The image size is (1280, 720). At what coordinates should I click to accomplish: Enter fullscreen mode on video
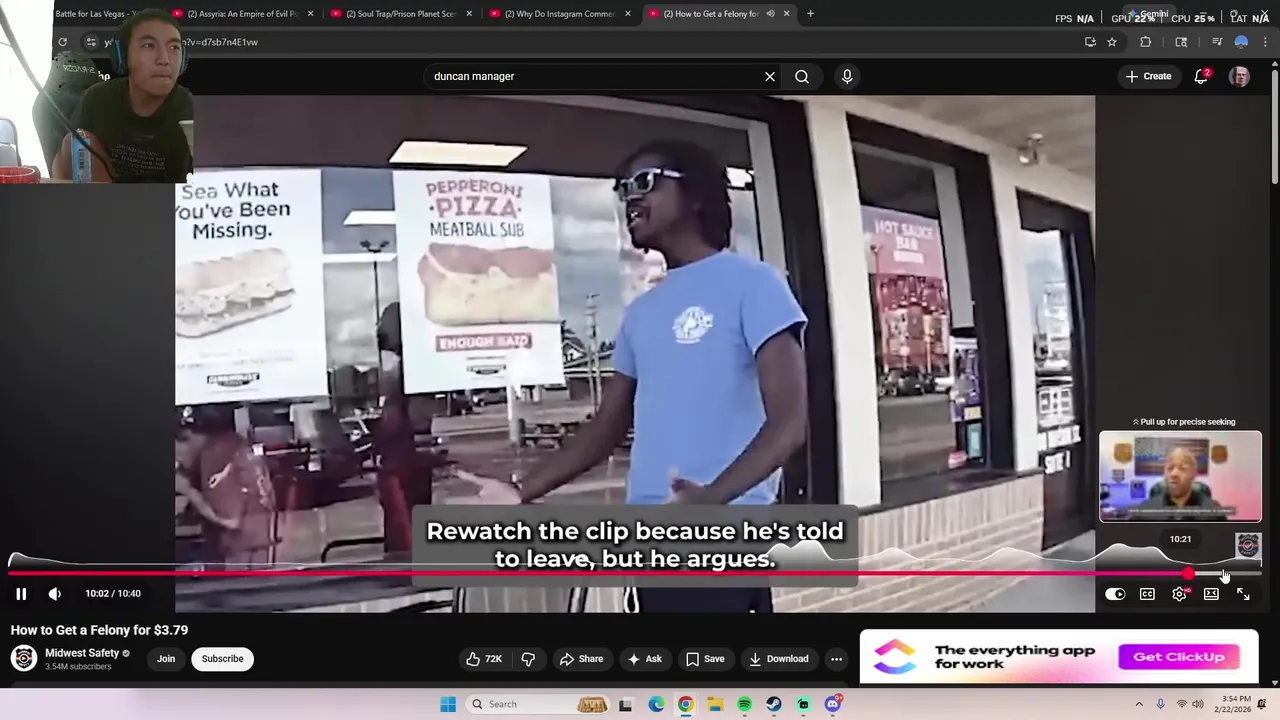click(x=1243, y=594)
